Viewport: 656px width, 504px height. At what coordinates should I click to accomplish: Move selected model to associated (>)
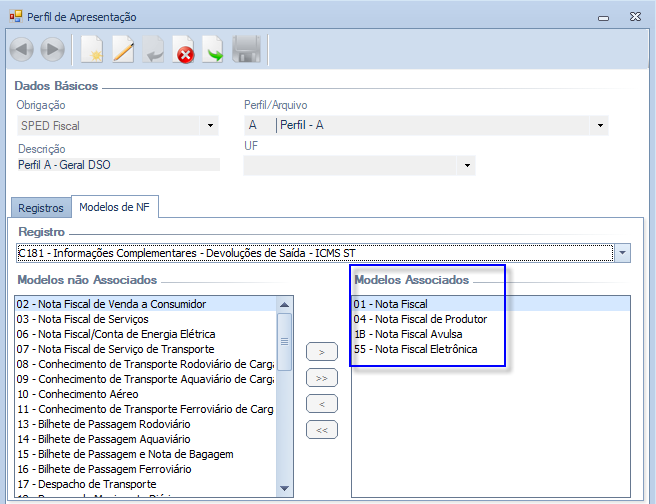(x=322, y=352)
